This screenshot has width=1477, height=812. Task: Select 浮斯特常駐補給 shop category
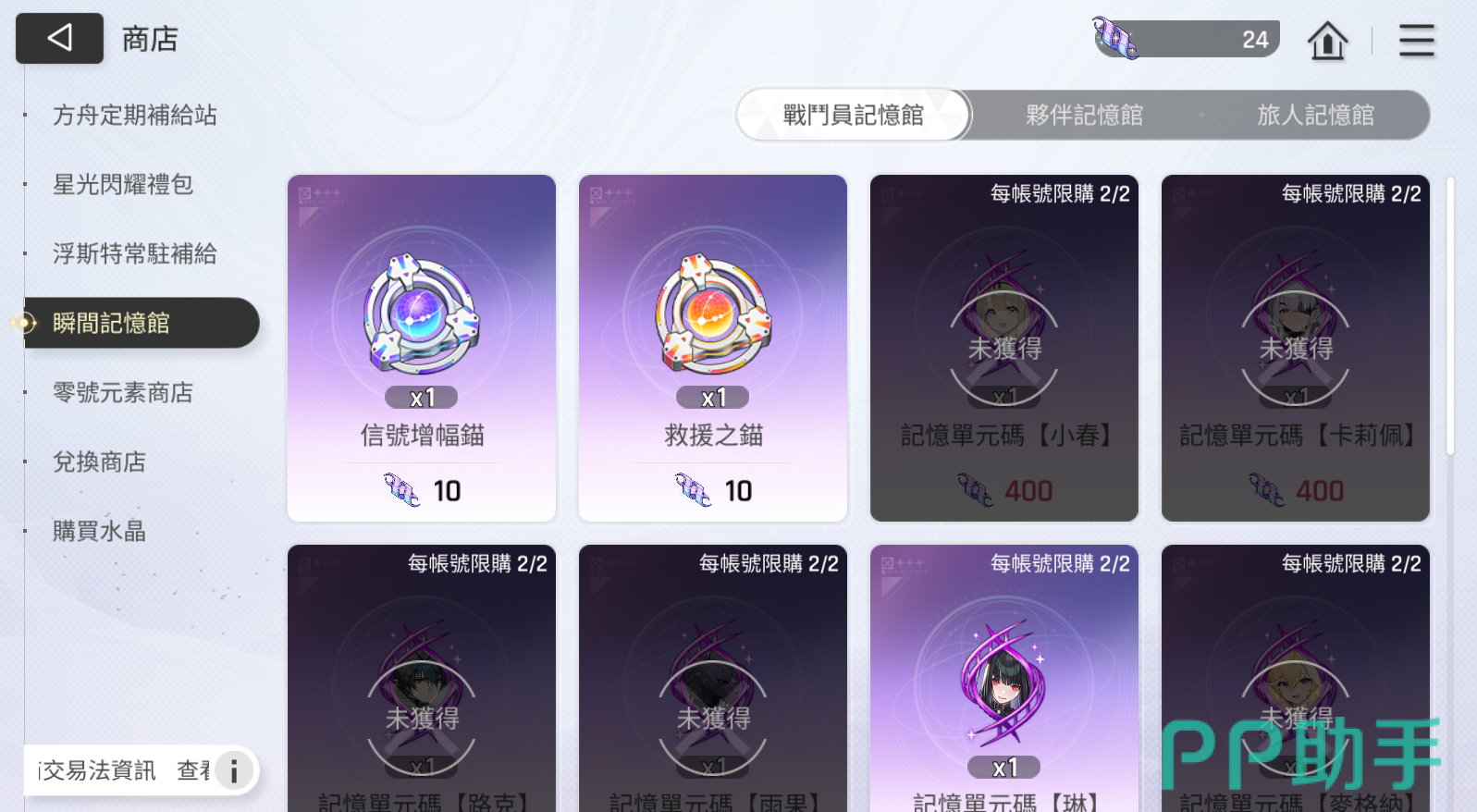click(135, 253)
